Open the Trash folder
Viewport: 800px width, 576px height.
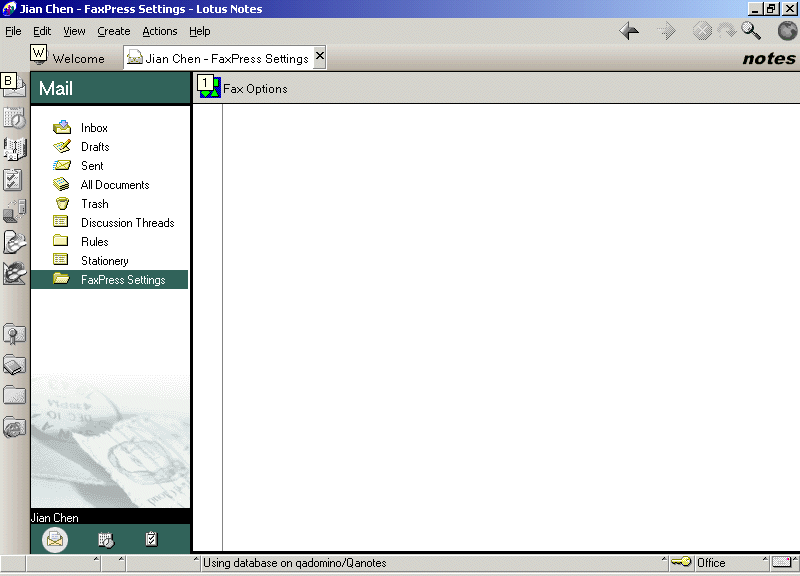point(94,204)
